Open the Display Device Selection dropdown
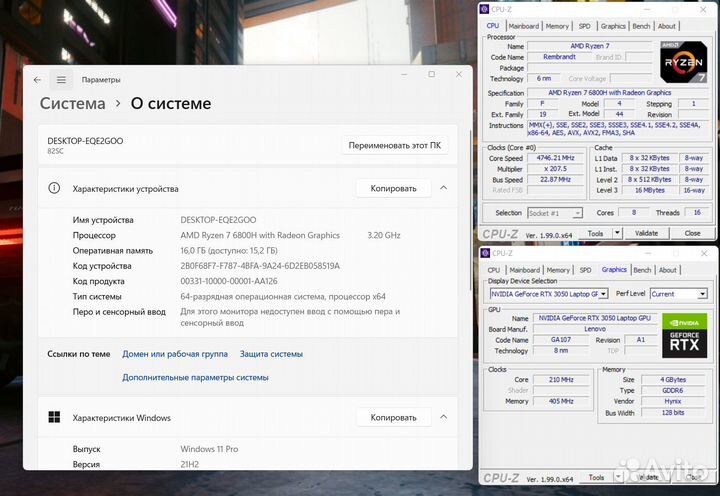Screen dimensions: 720x496 604,294
